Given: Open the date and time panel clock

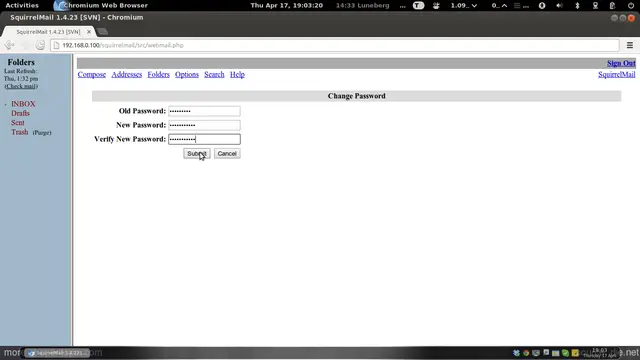Looking at the screenshot, I should (287, 5).
